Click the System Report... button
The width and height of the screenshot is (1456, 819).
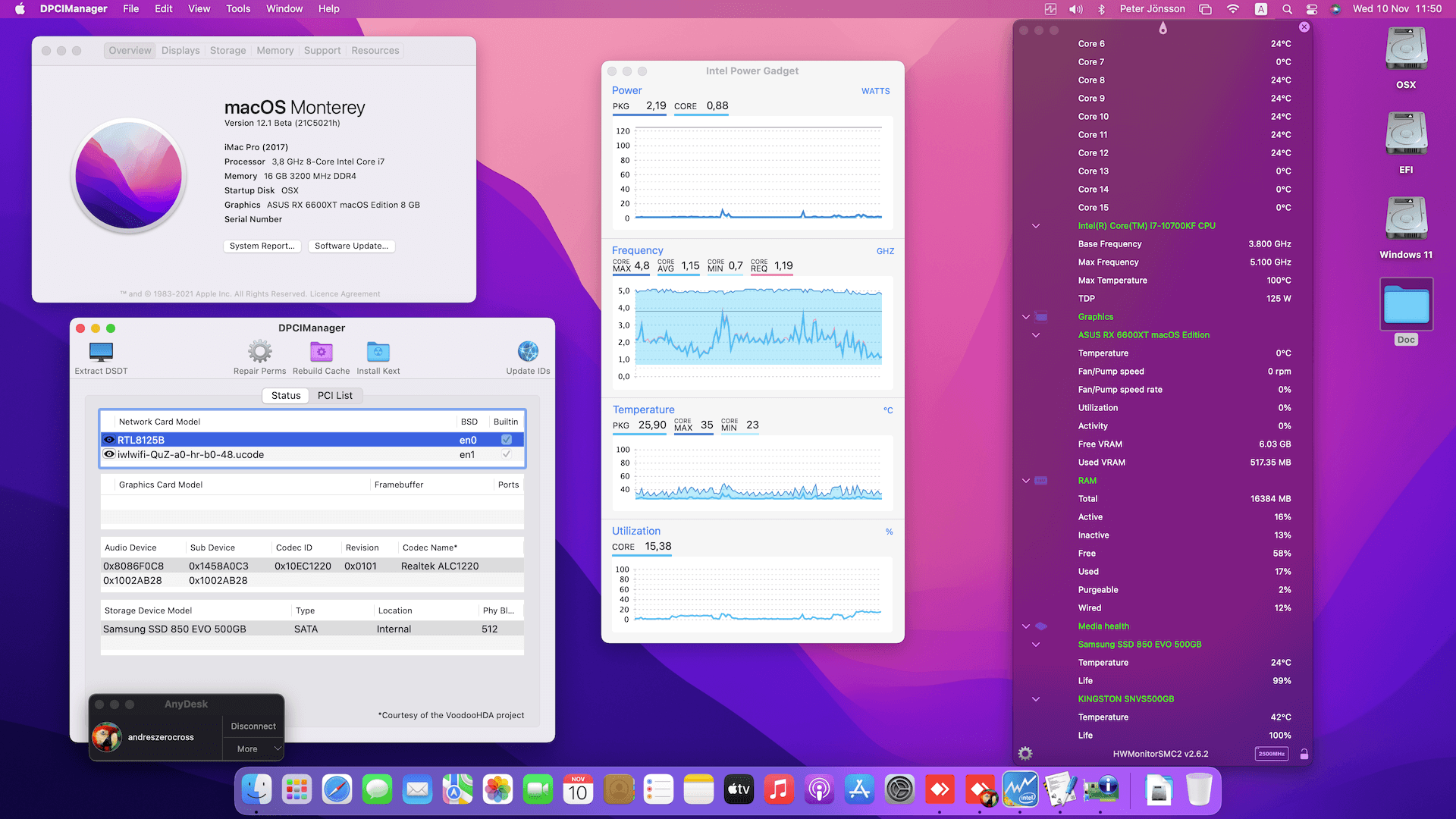262,246
